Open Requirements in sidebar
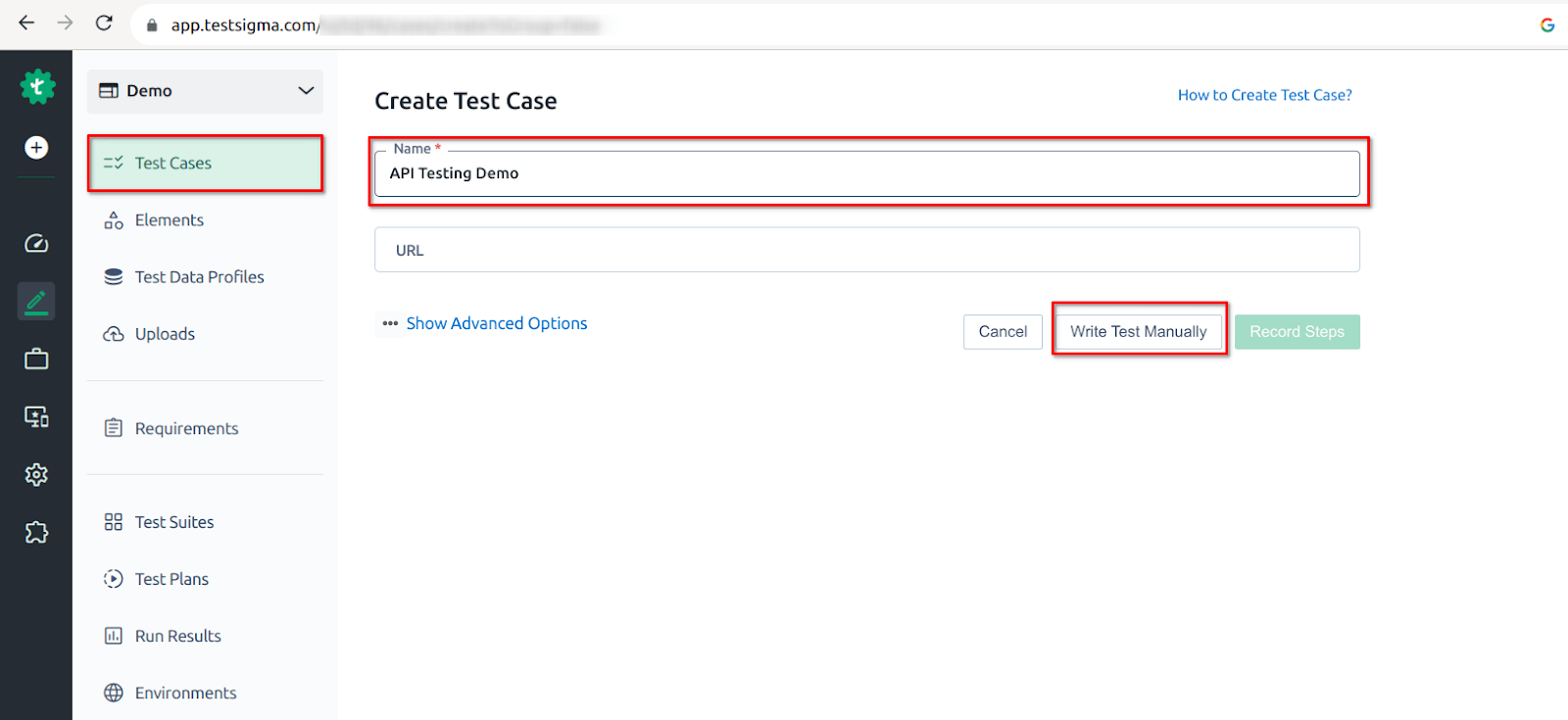 (x=205, y=428)
